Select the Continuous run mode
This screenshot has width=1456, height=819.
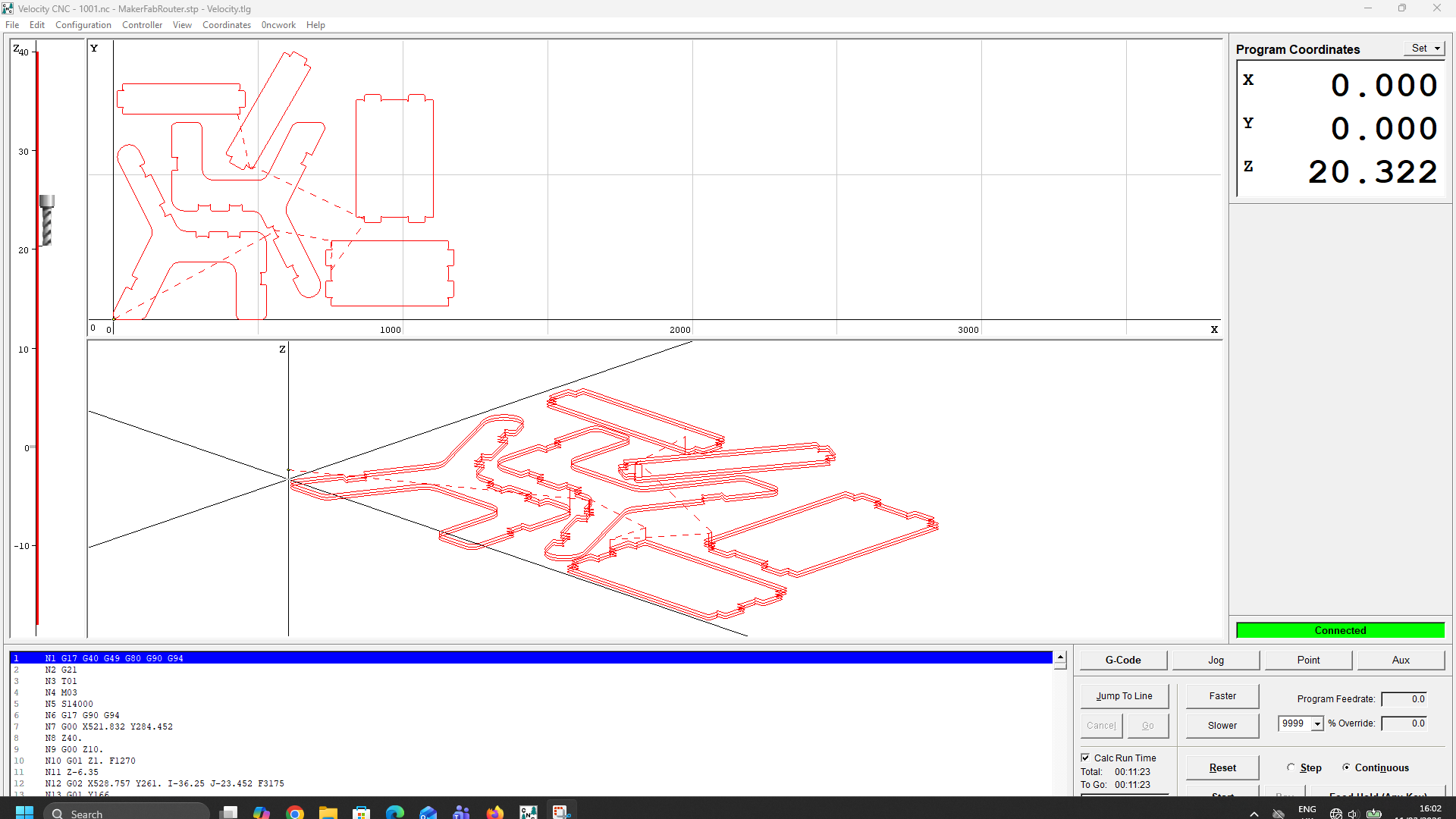(1346, 767)
